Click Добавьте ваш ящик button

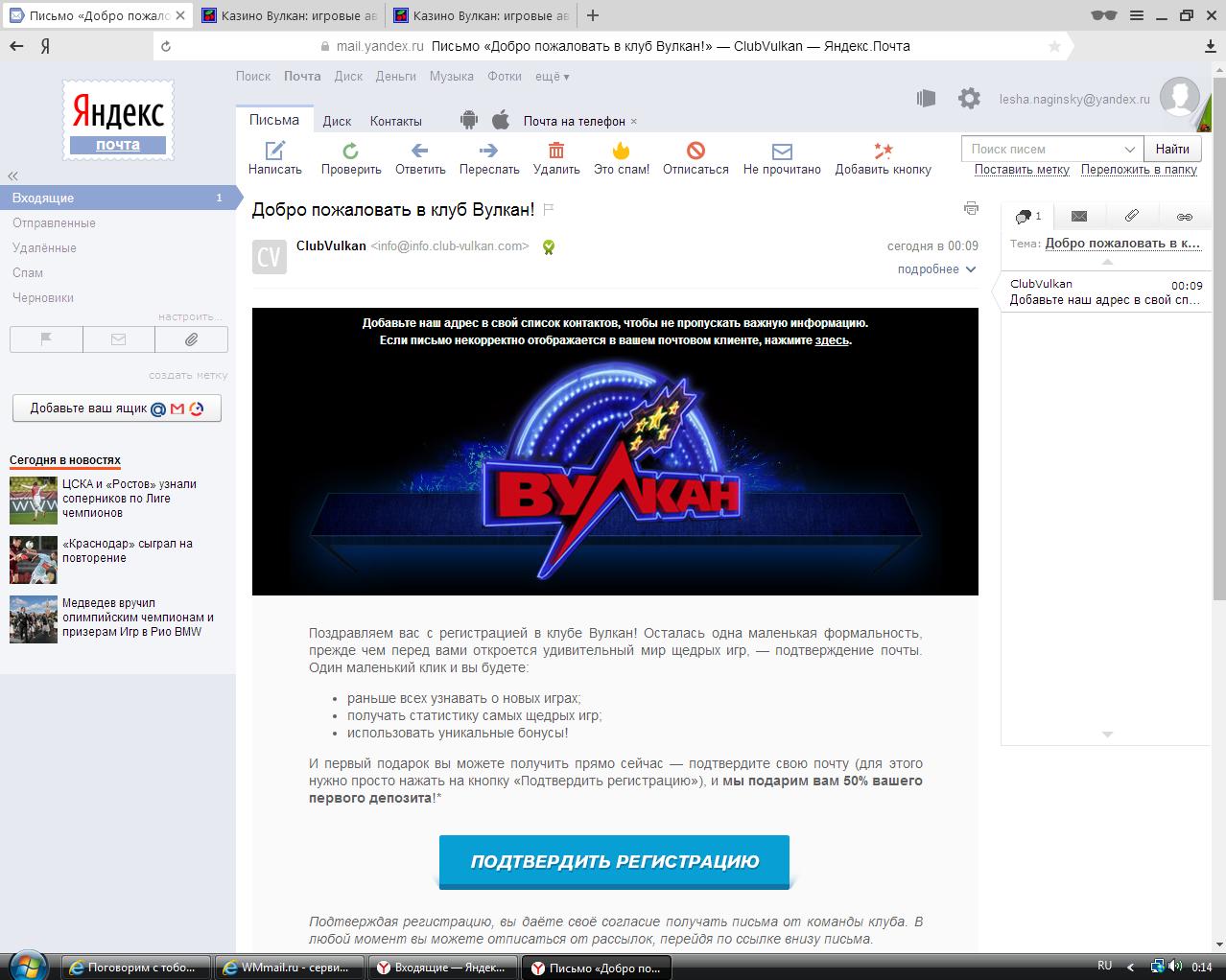click(x=117, y=408)
